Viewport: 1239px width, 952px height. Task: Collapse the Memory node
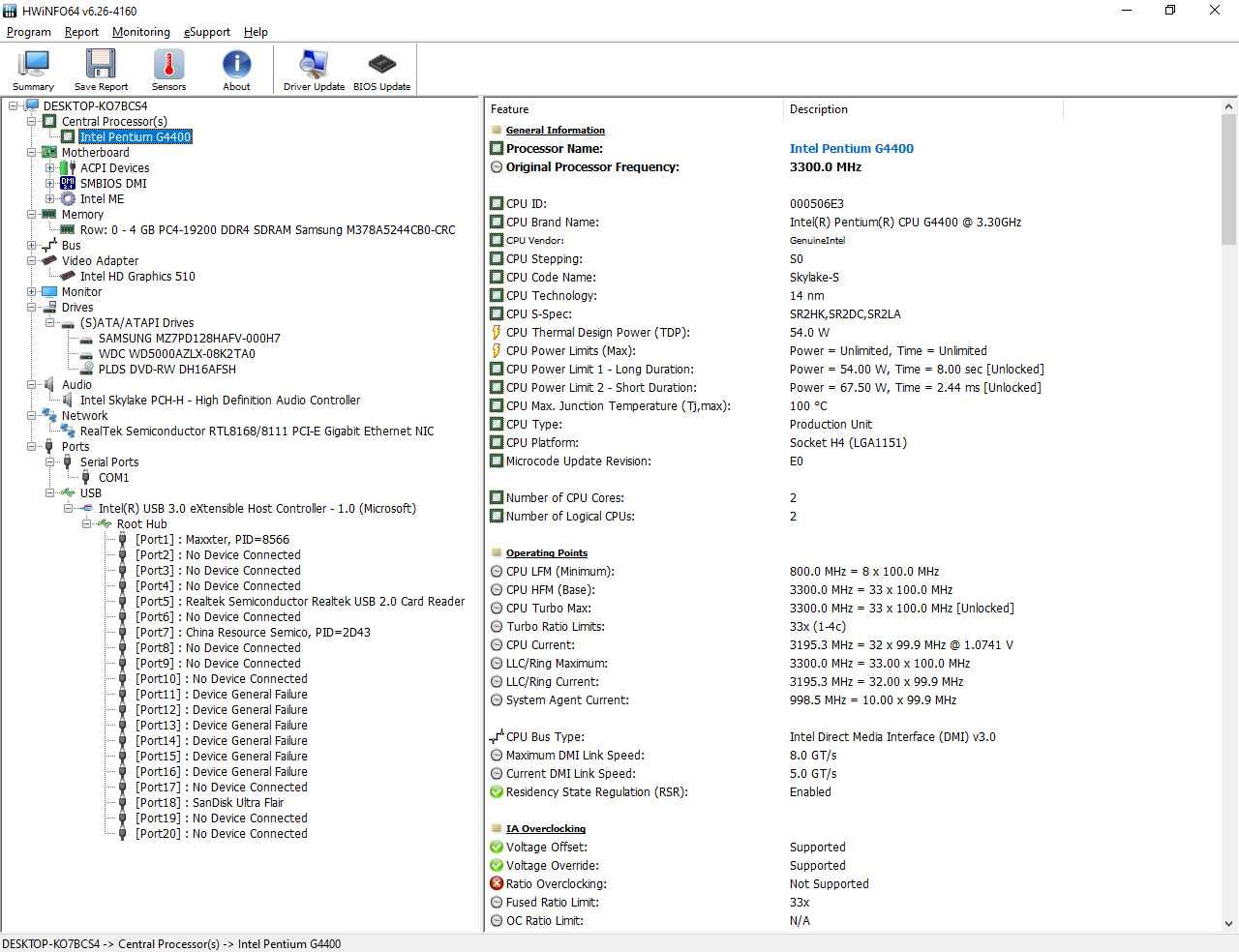[31, 214]
